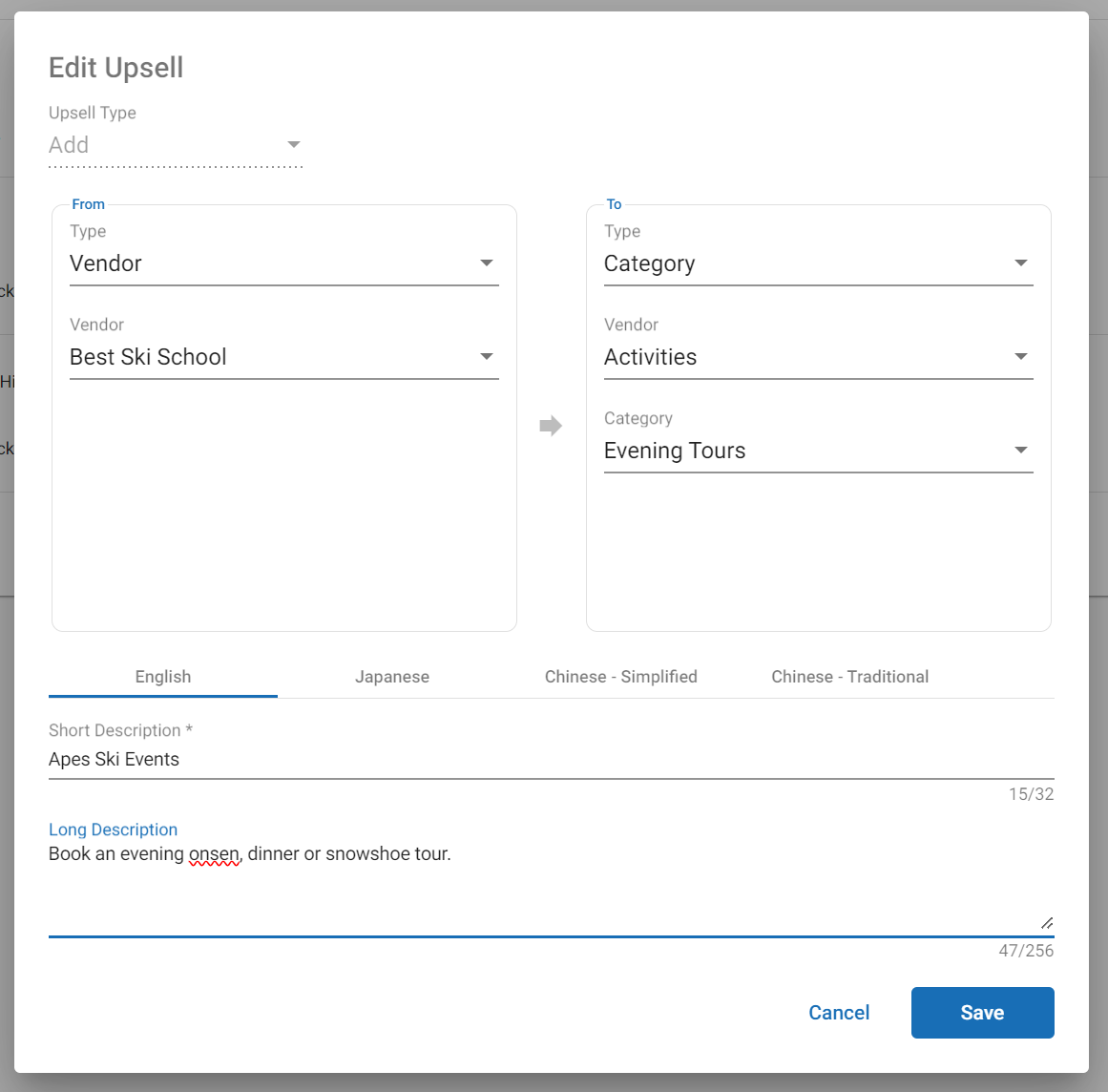This screenshot has width=1108, height=1092.
Task: Open the Category dropdown set to Evening Tours
Action: [x=802, y=451]
